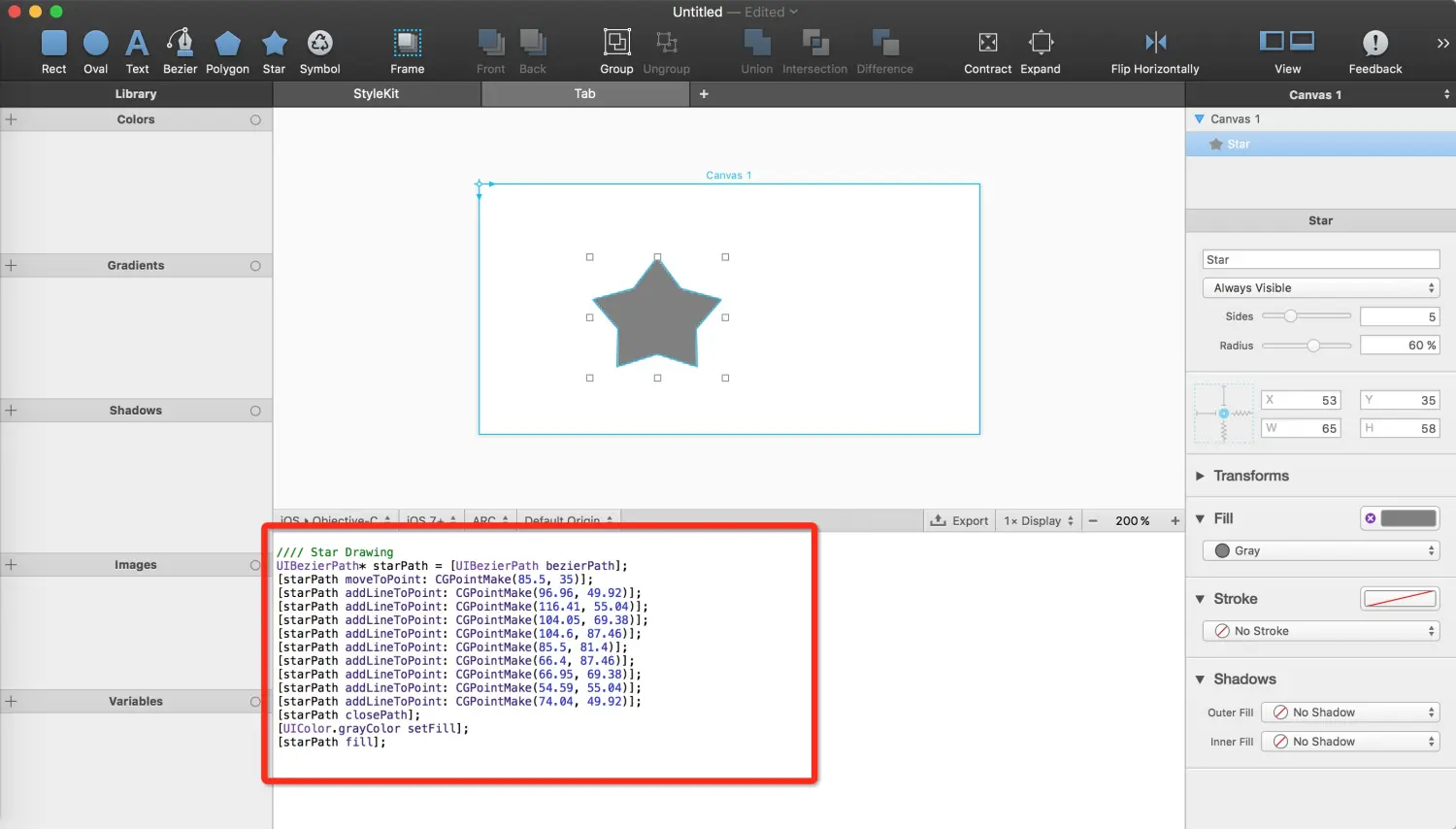1456x829 pixels.
Task: Bring shape to Front
Action: pos(491,52)
